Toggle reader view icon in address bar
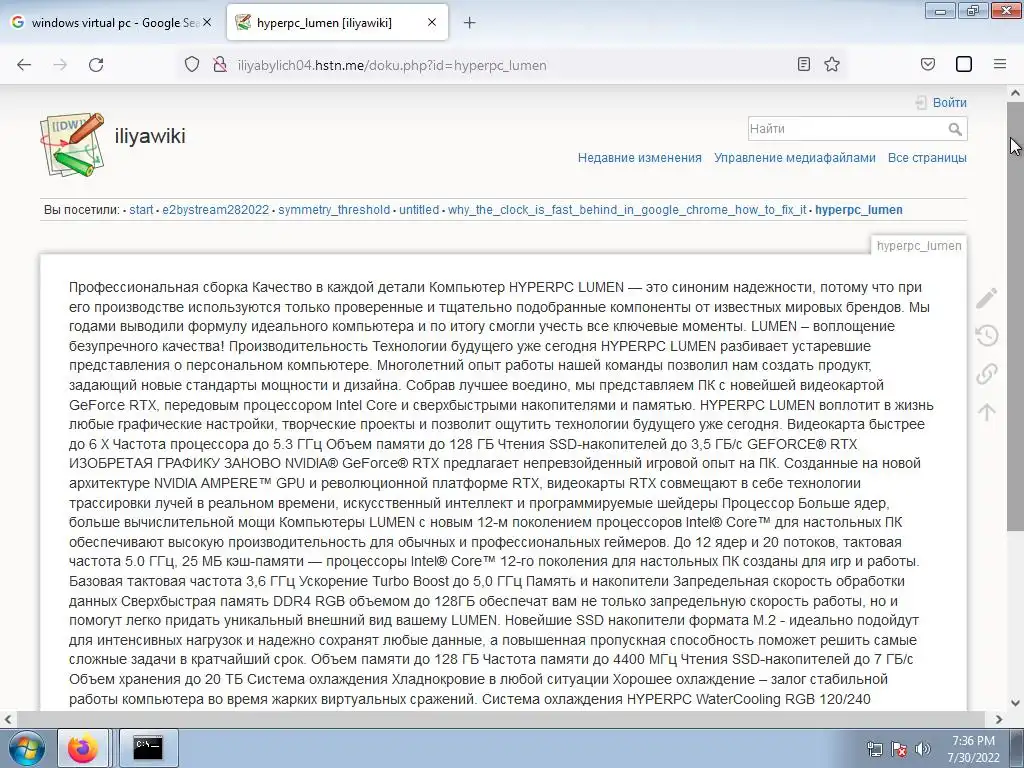 coord(804,64)
